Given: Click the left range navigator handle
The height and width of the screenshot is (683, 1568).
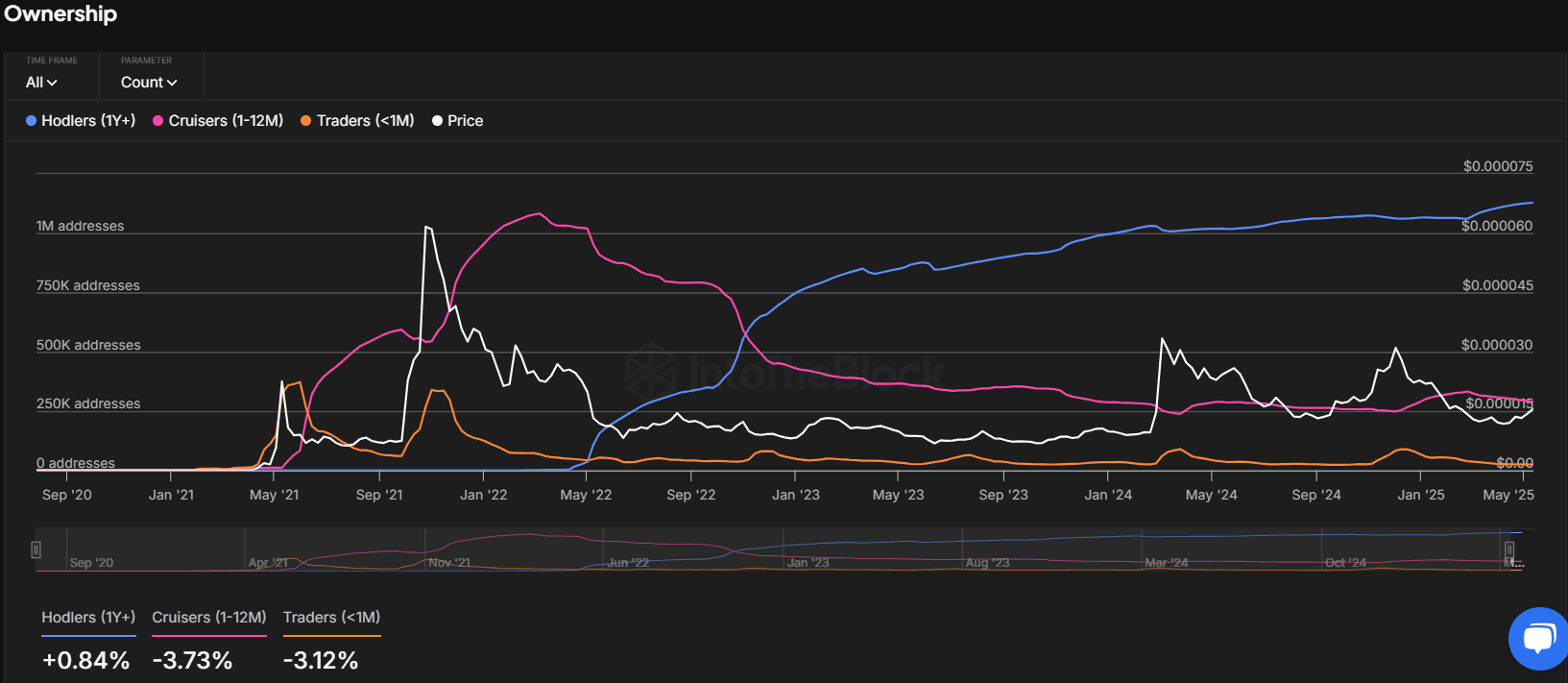Looking at the screenshot, I should [36, 549].
